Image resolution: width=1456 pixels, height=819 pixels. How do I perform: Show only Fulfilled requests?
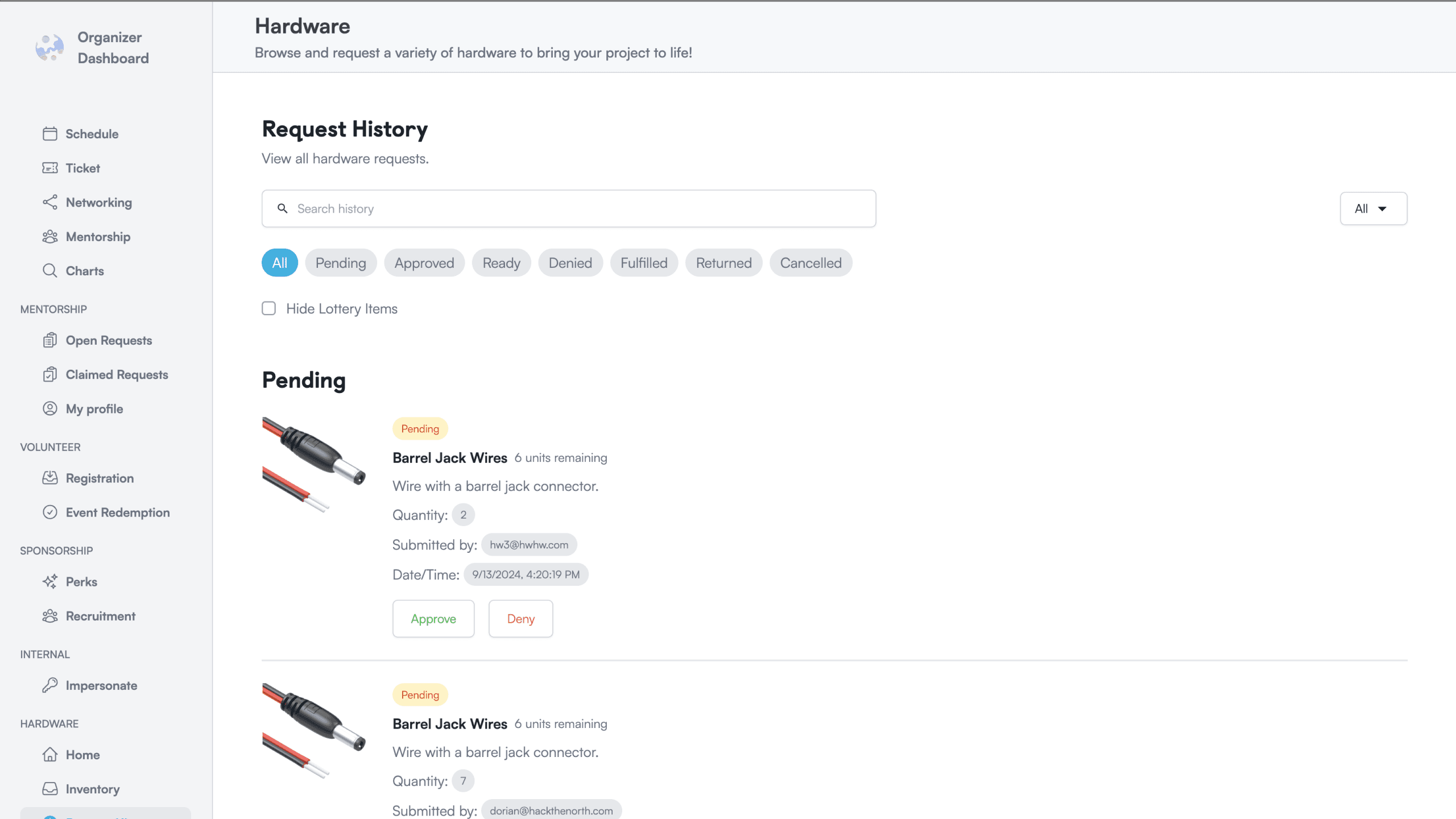click(644, 263)
